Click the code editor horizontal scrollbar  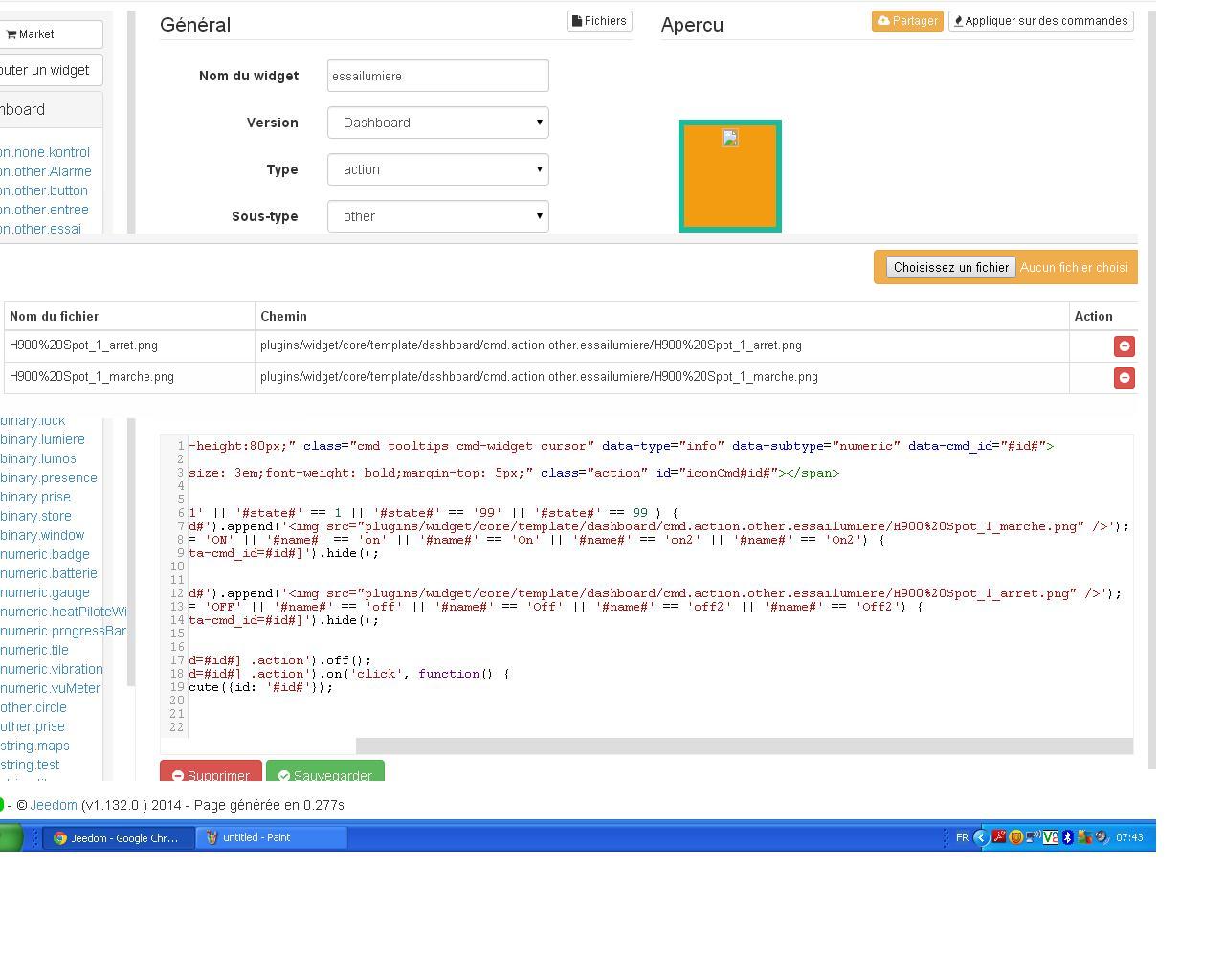click(x=744, y=746)
